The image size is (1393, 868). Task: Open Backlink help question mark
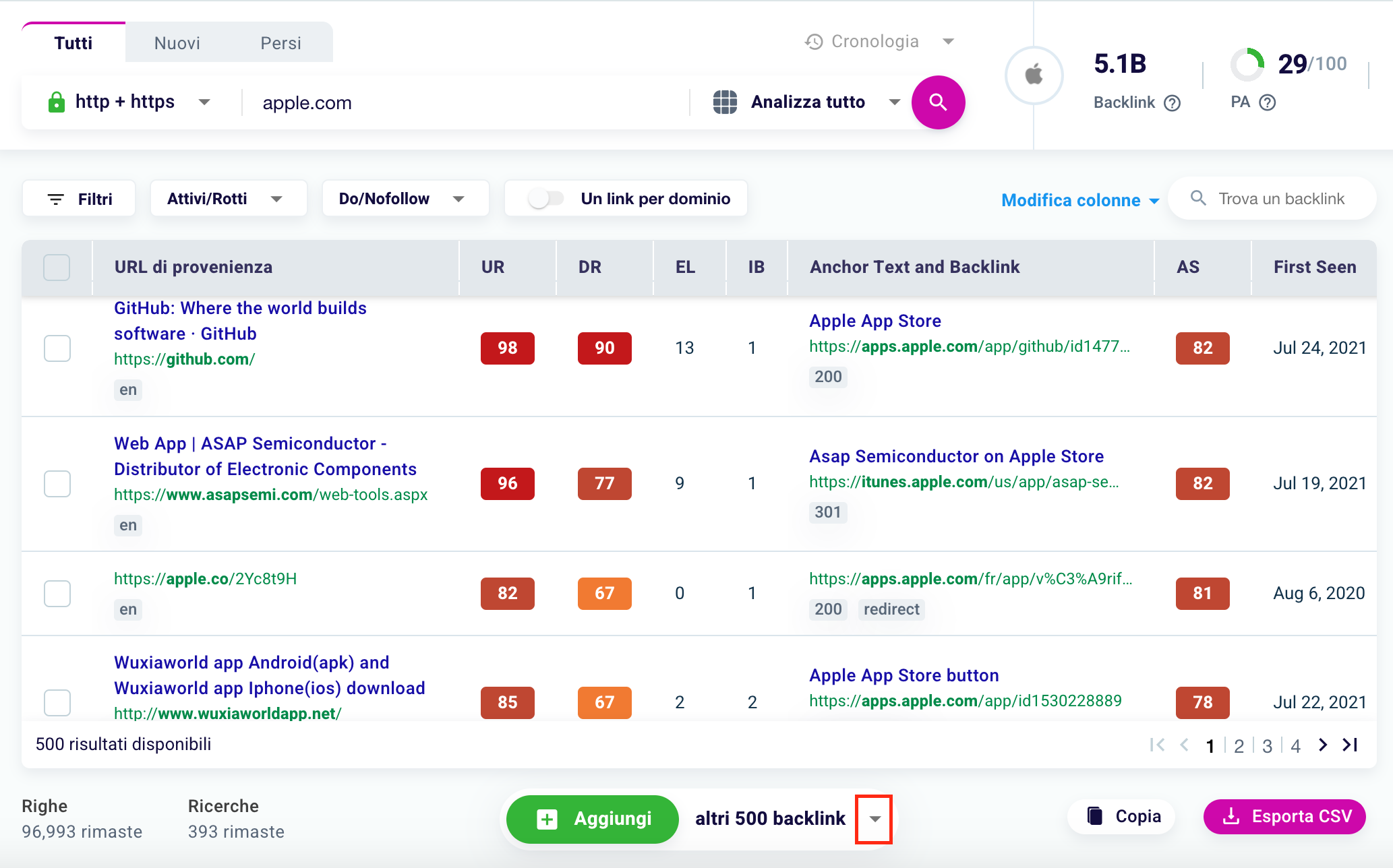pyautogui.click(x=1173, y=103)
